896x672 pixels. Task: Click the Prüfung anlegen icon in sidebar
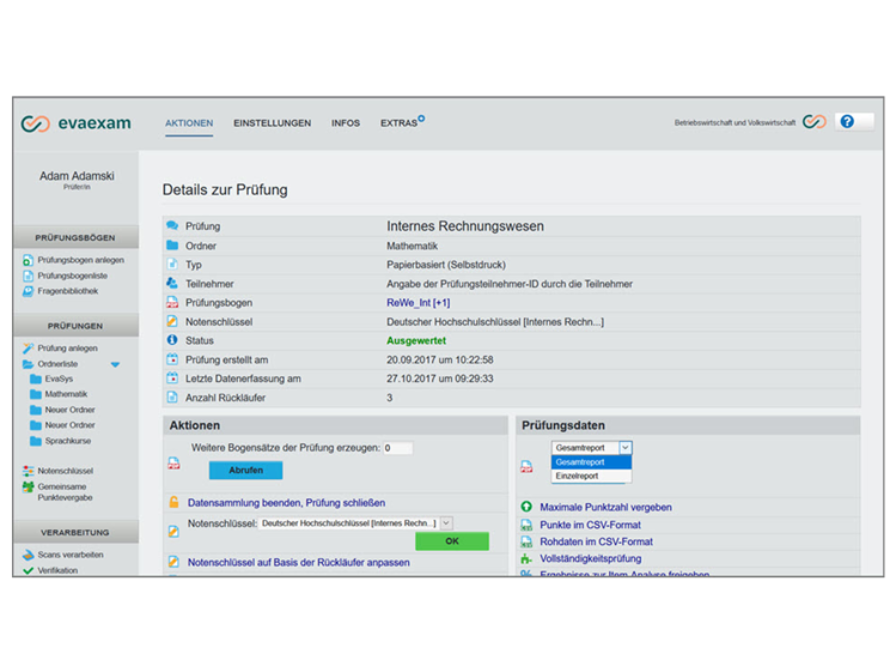point(28,348)
